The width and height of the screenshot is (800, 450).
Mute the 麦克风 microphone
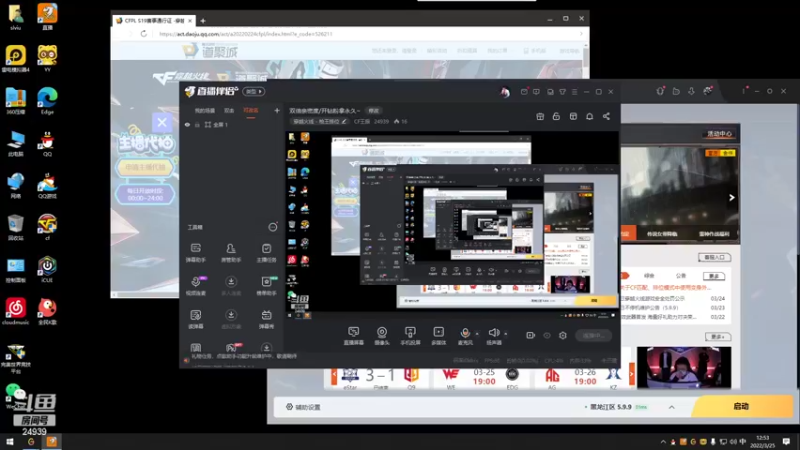465,336
